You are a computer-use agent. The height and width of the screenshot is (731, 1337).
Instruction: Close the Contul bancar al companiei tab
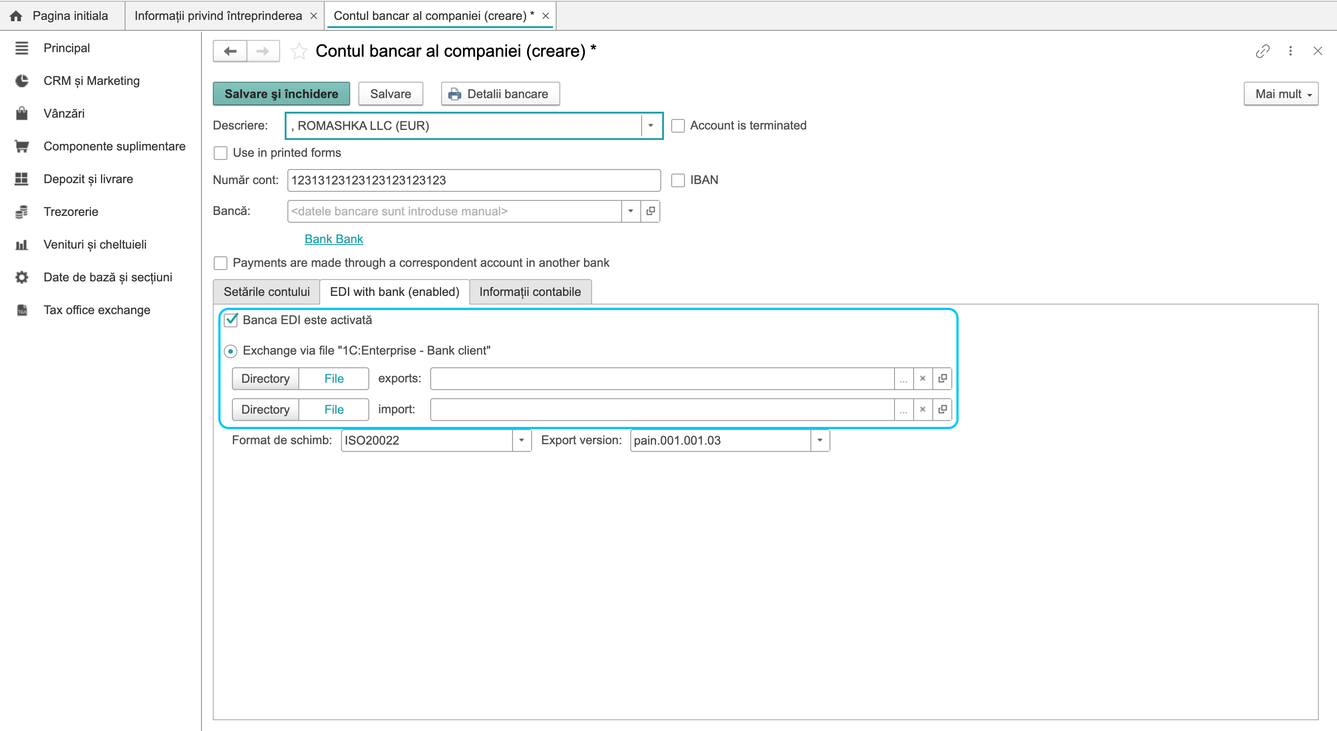pyautogui.click(x=545, y=16)
